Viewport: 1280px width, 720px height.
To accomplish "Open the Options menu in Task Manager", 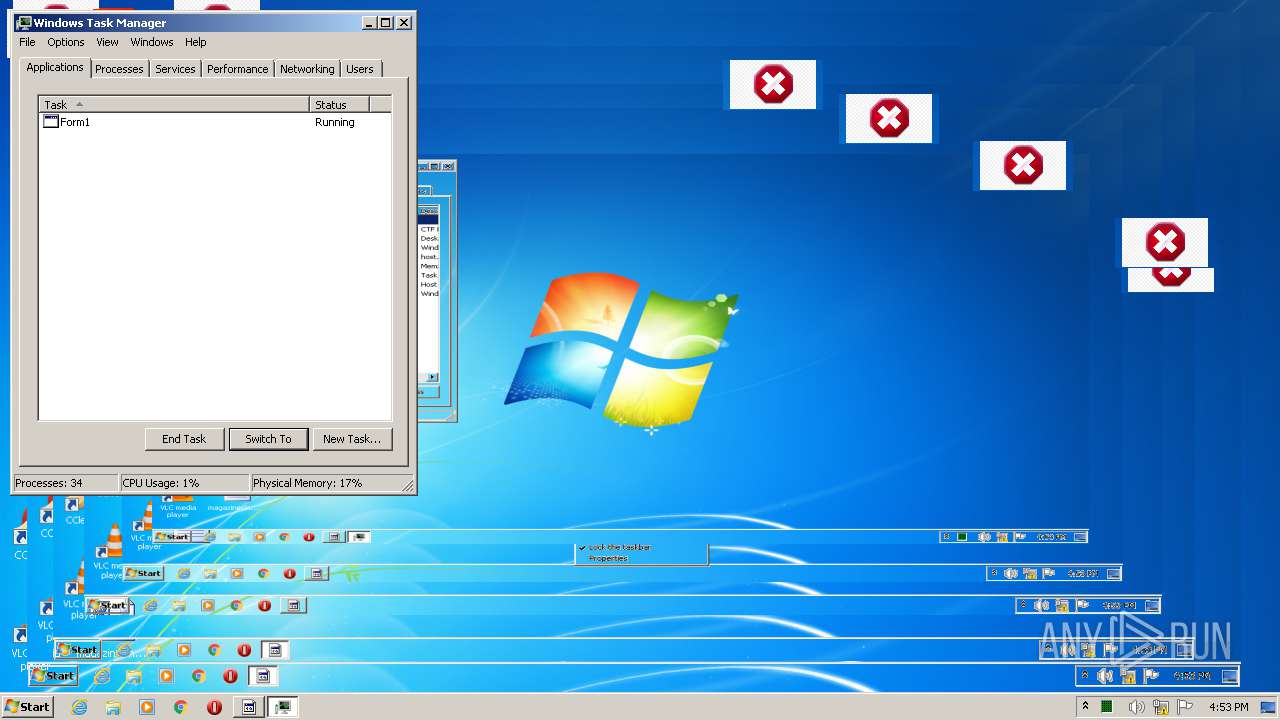I will click(x=66, y=42).
